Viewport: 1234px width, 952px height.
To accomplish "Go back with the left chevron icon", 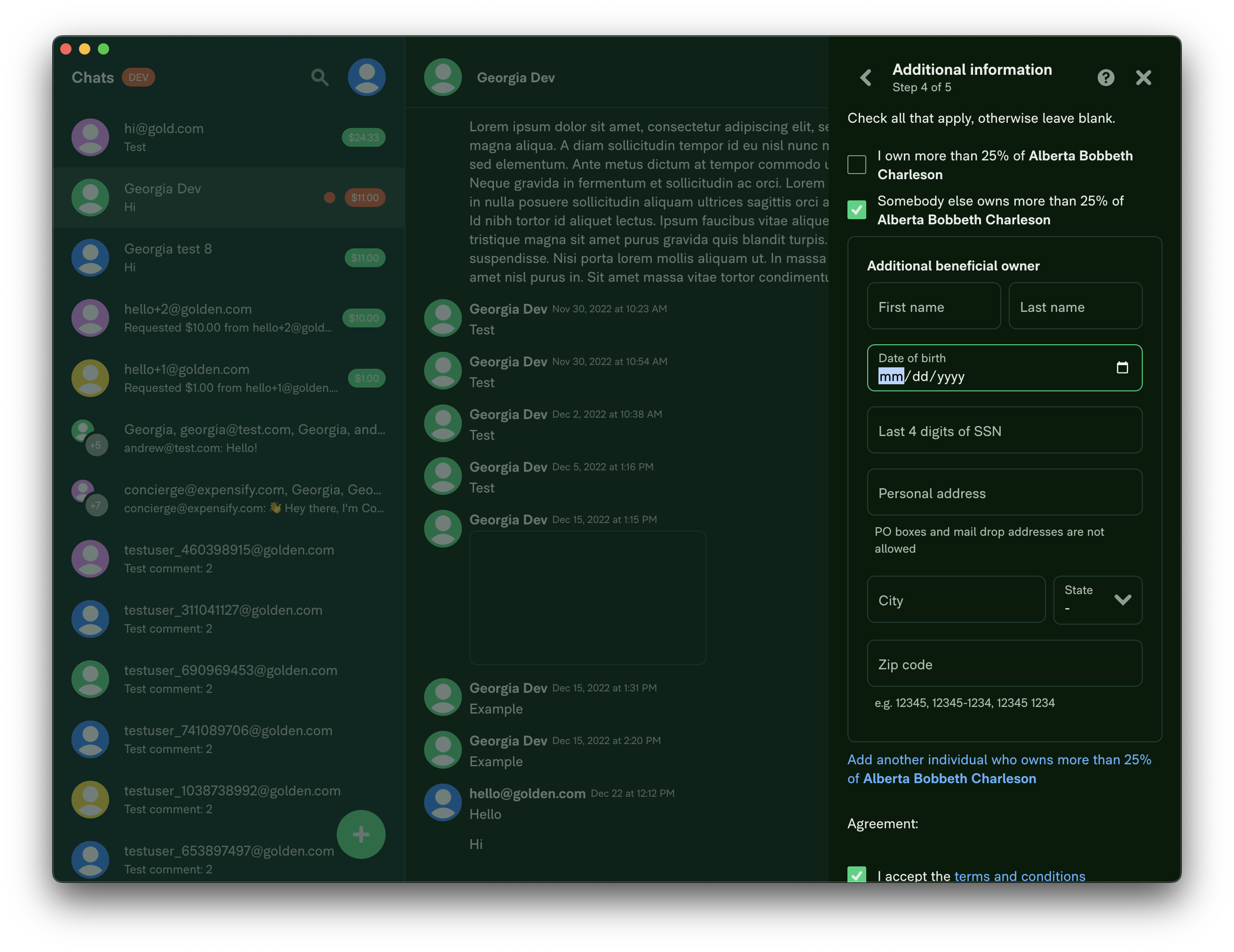I will click(865, 78).
